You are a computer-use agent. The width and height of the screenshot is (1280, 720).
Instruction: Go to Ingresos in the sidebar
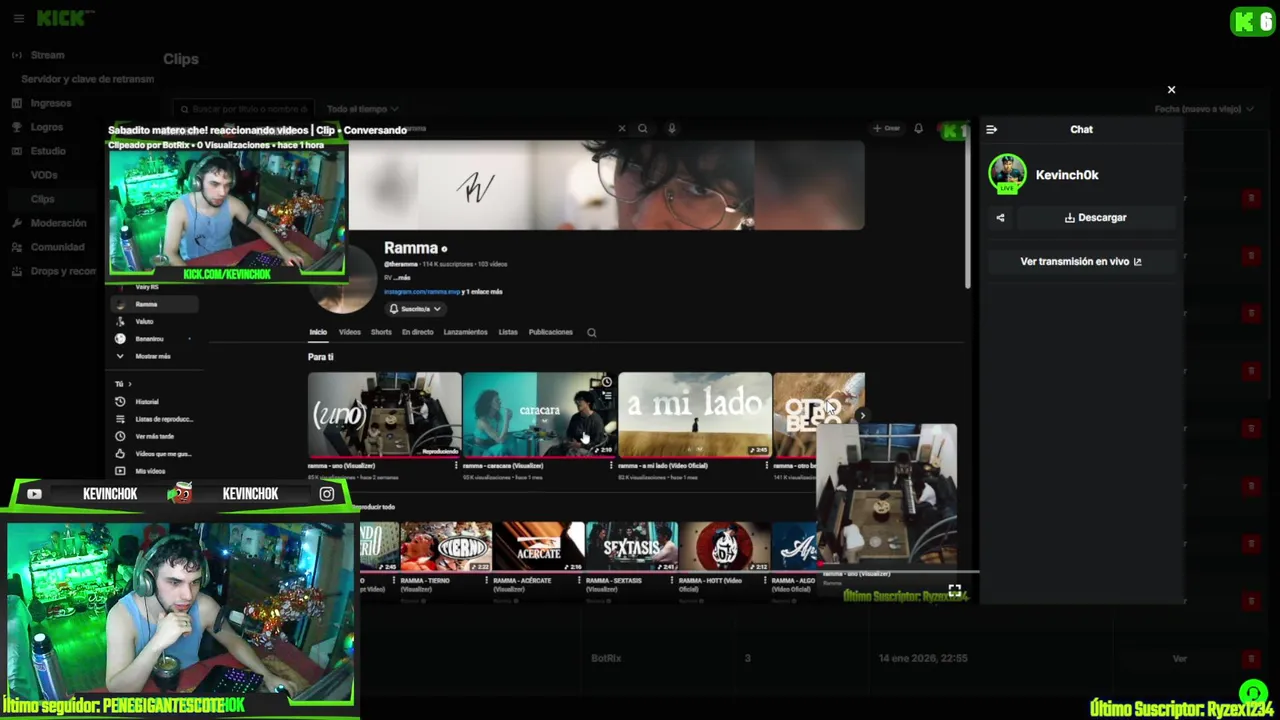pos(51,103)
